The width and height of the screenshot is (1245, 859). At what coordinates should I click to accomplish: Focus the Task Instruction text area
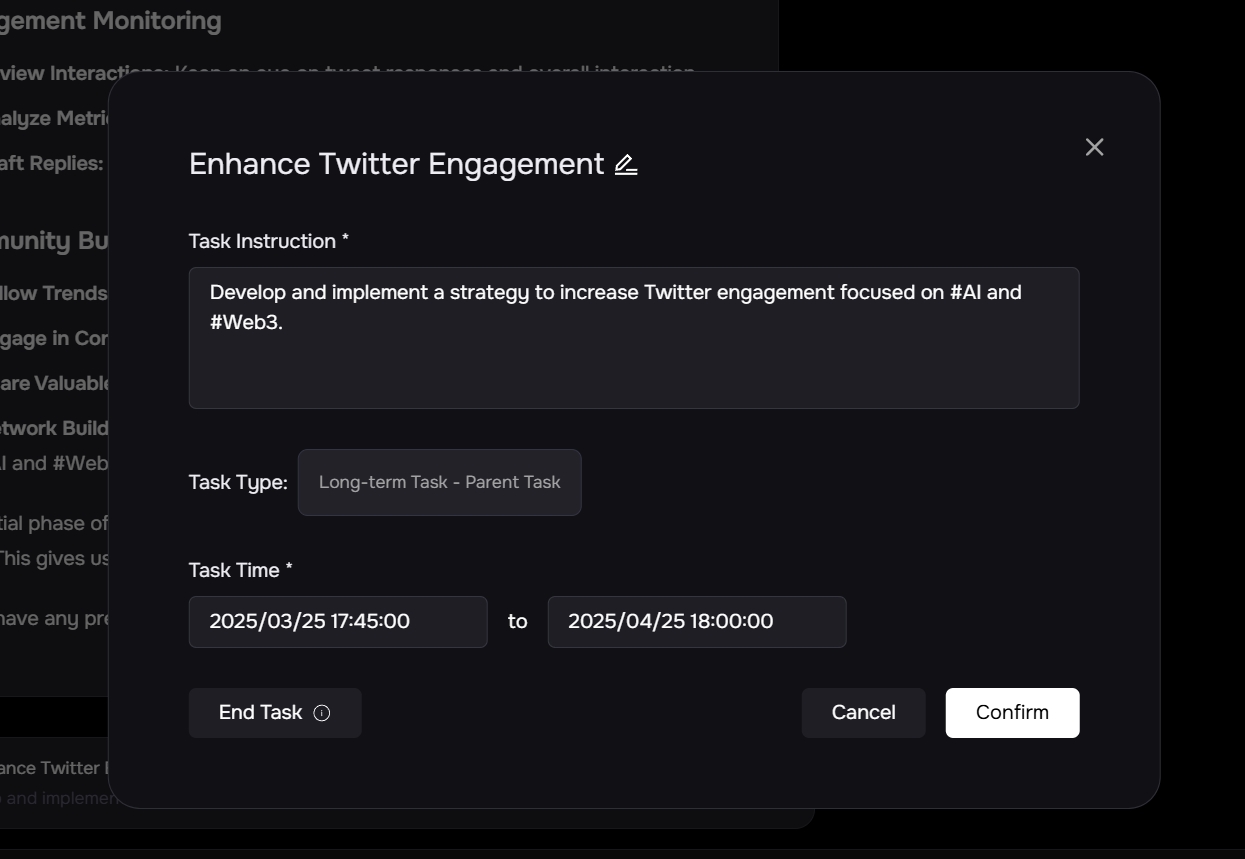633,360
